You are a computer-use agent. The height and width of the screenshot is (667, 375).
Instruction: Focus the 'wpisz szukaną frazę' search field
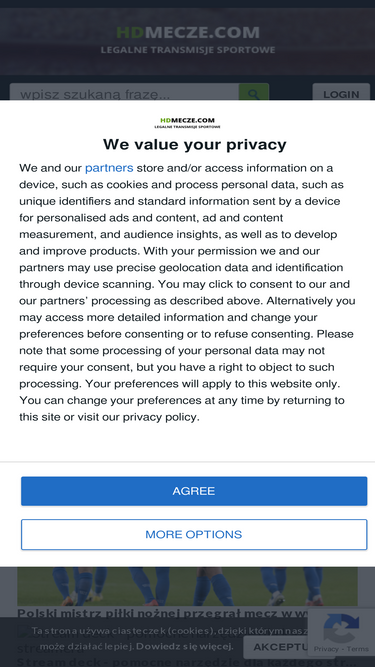124,92
